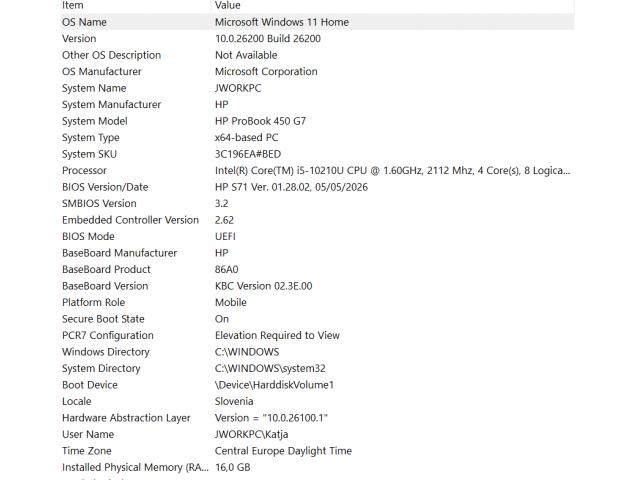Viewport: 640px width, 480px height.
Task: Select BaseBoard Product label
Action: coord(106,269)
